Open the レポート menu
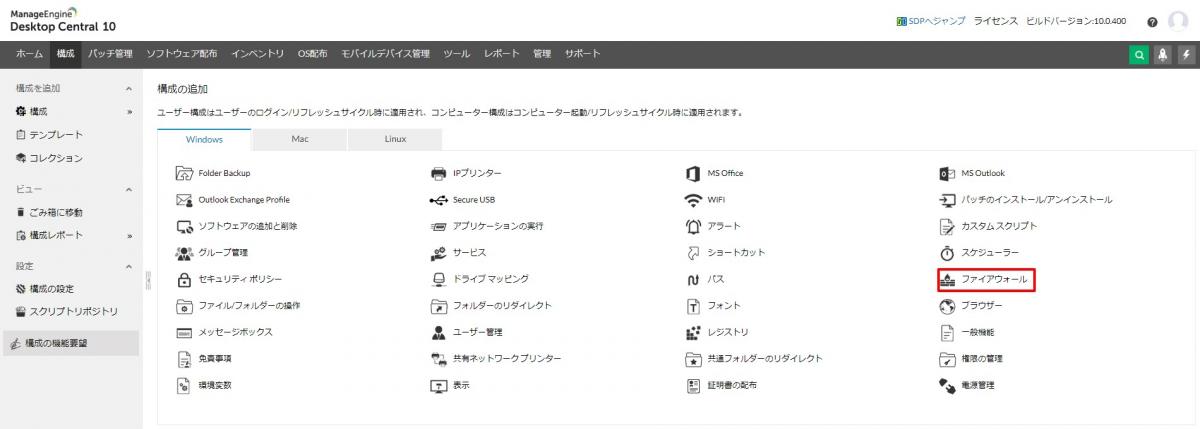The height and width of the screenshot is (429, 1200). (x=502, y=54)
